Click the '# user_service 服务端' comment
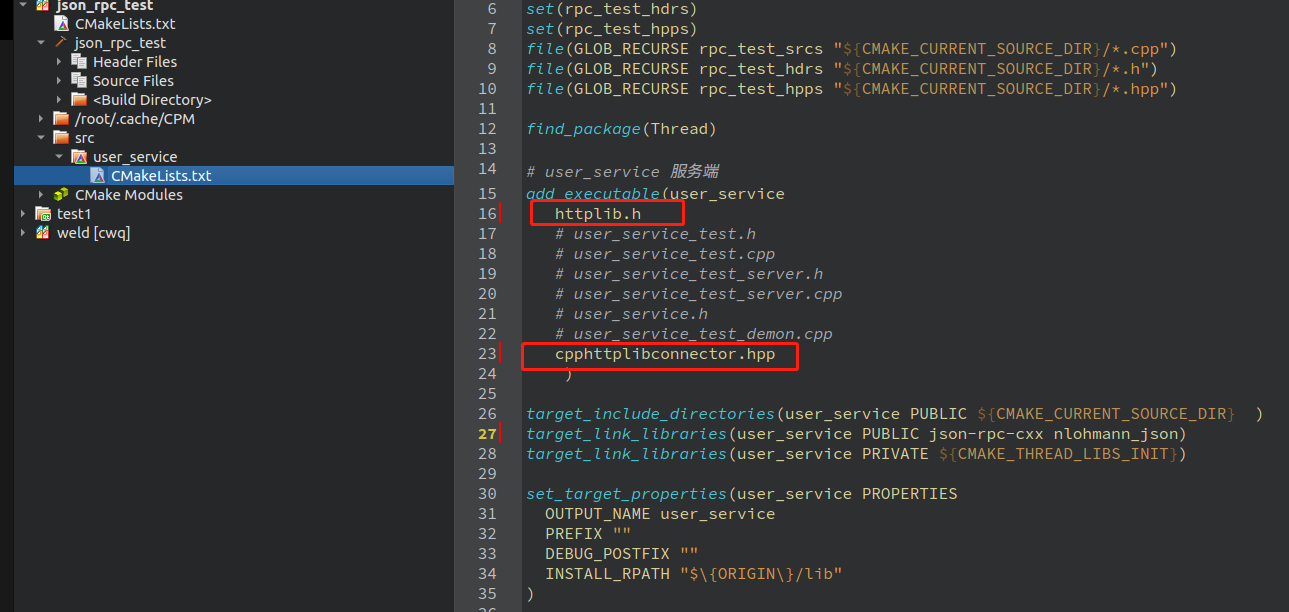Image resolution: width=1289 pixels, height=612 pixels. point(622,171)
